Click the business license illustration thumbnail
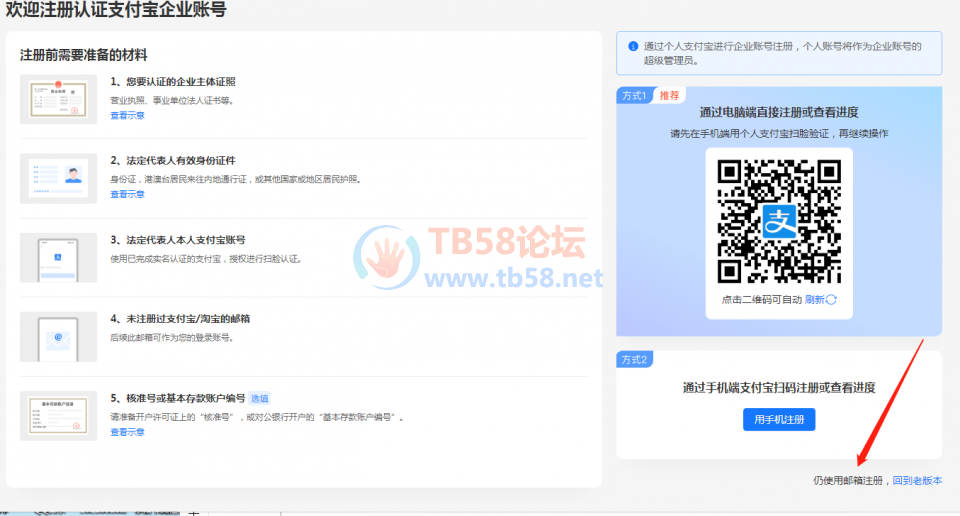Screen dimensions: 960x516 pos(58,99)
